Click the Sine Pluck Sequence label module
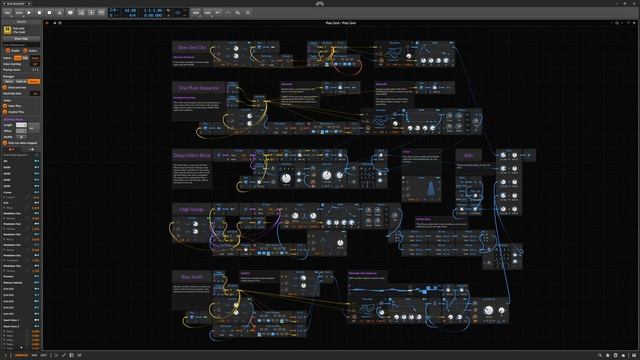 198,88
